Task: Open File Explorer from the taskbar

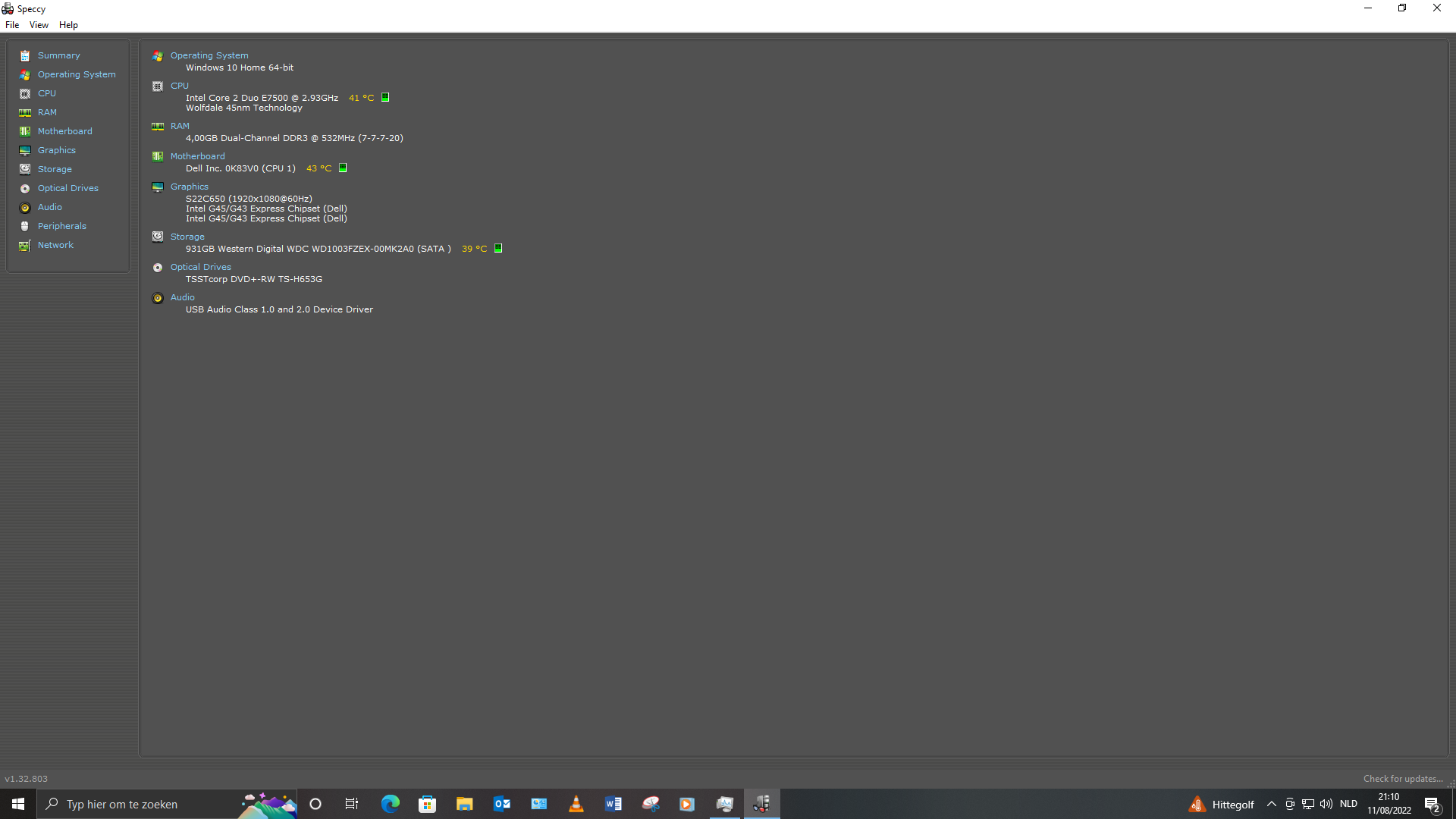Action: 464,804
